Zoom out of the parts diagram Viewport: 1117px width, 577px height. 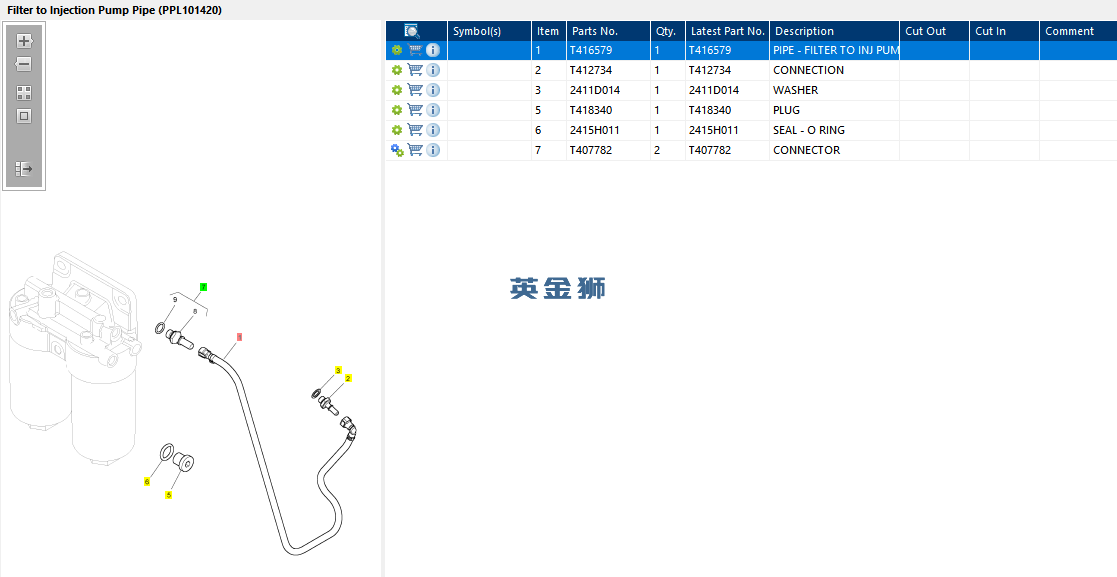point(24,64)
